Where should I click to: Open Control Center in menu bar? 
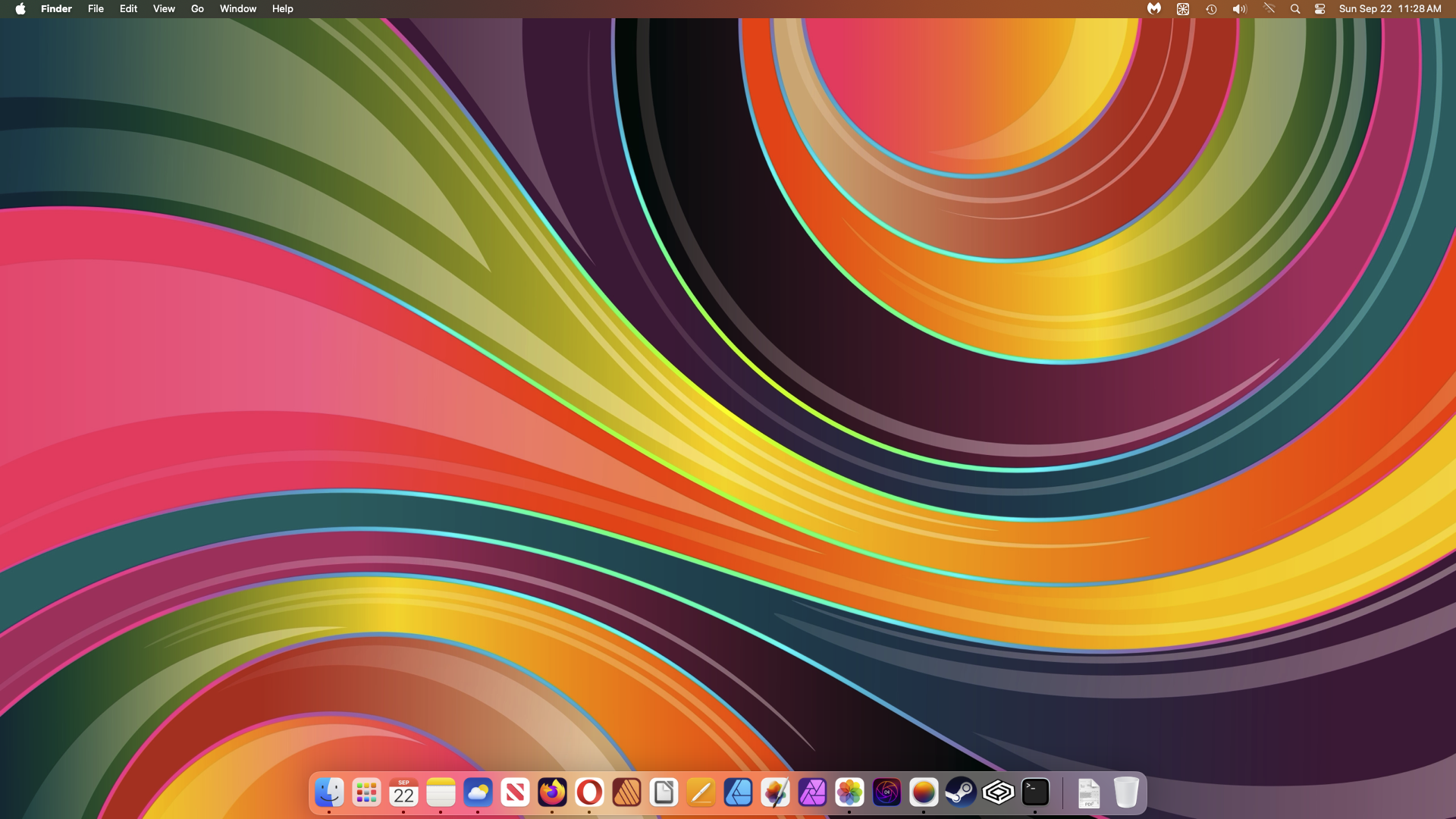[x=1320, y=9]
